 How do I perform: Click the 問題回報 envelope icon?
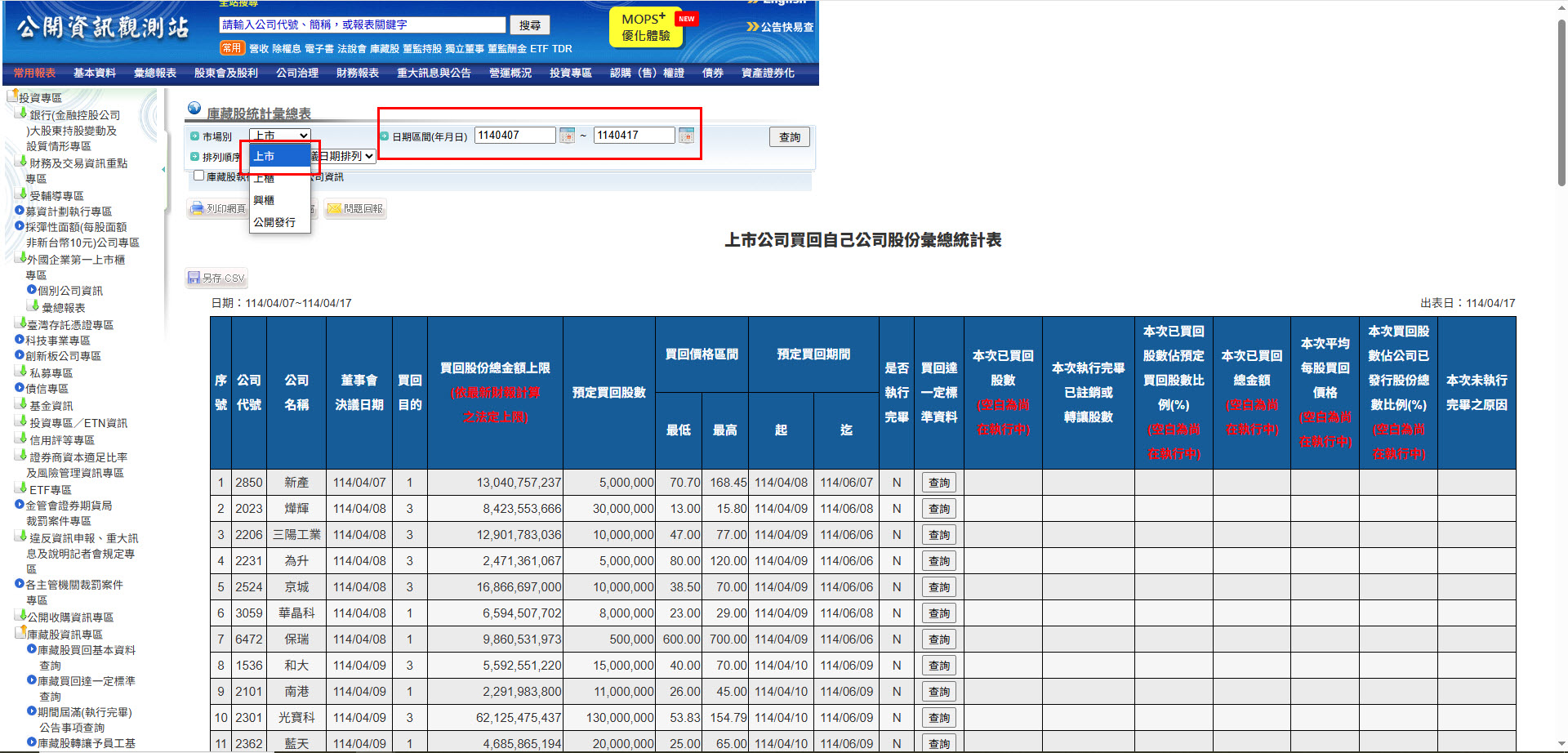[334, 209]
